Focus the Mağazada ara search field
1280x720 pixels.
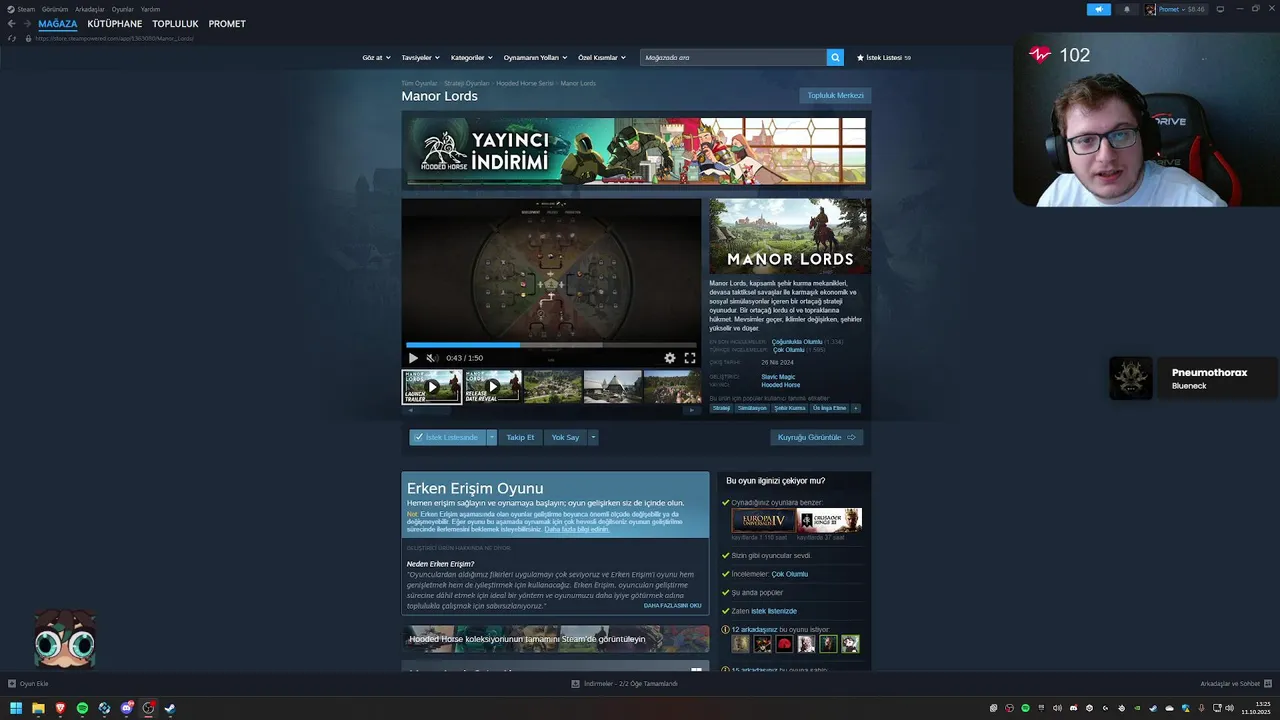pyautogui.click(x=733, y=58)
